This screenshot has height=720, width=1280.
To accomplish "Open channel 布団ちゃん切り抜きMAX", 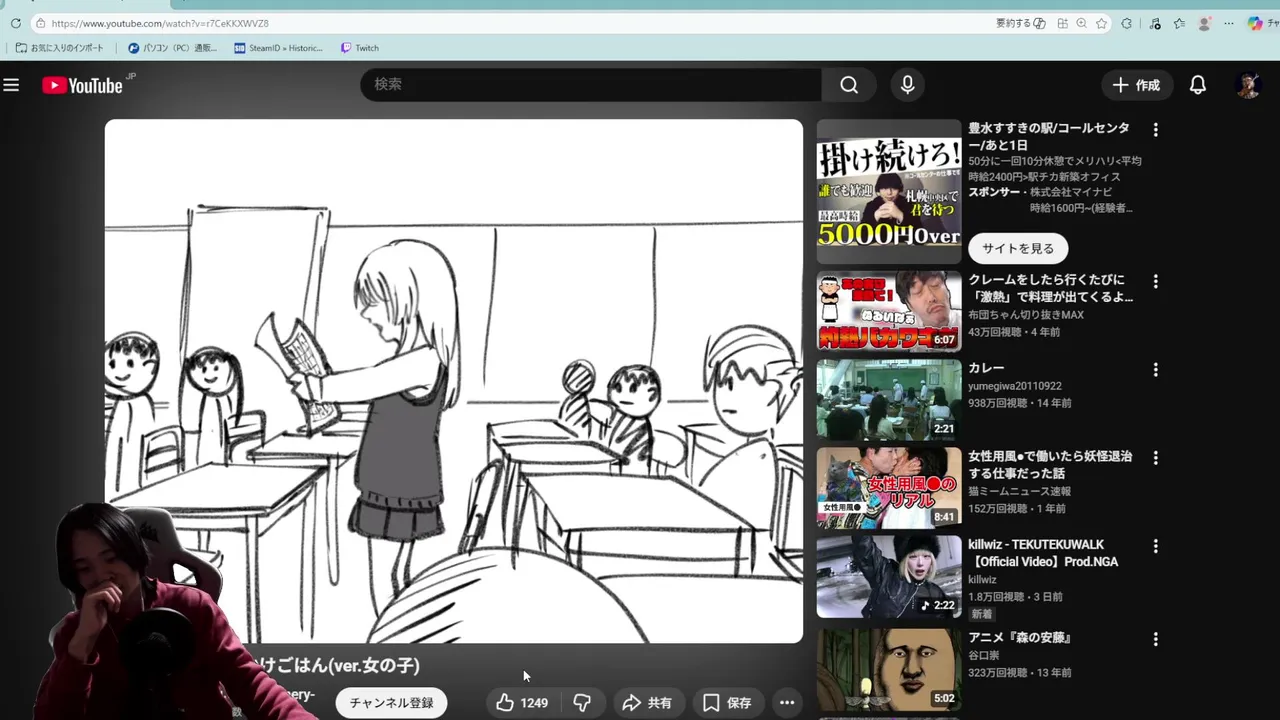I will pos(1026,315).
